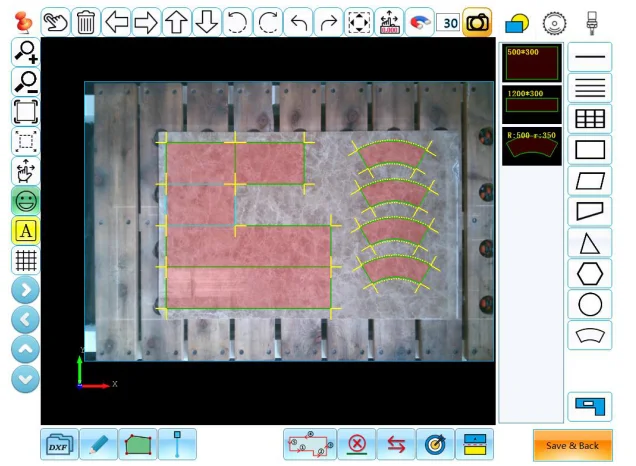Toggle the text label 'A' button

(25, 231)
